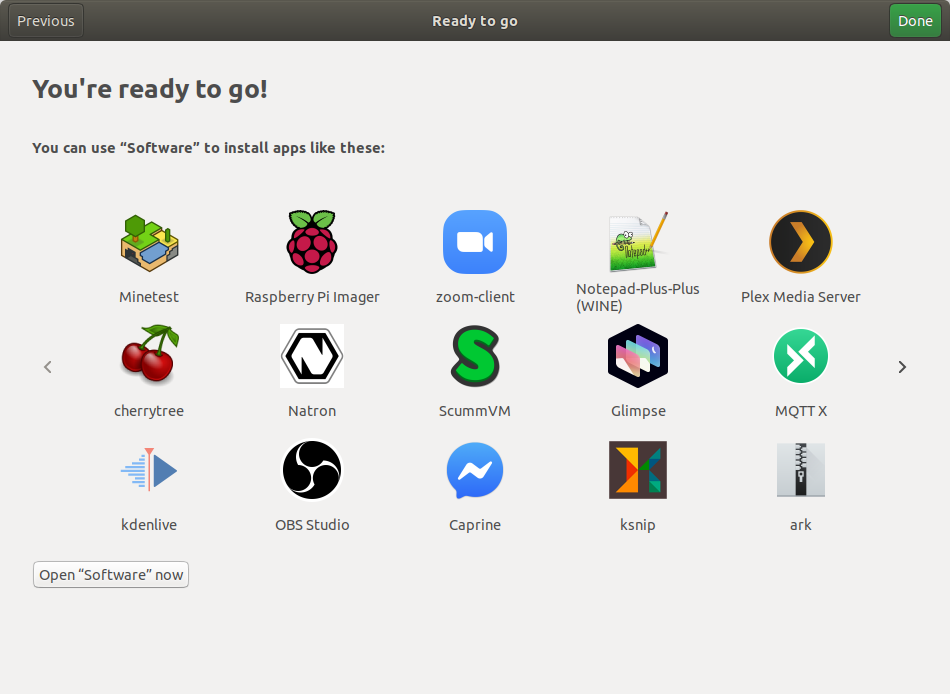The width and height of the screenshot is (950, 694).
Task: Click the Caprine label
Action: pyautogui.click(x=475, y=525)
